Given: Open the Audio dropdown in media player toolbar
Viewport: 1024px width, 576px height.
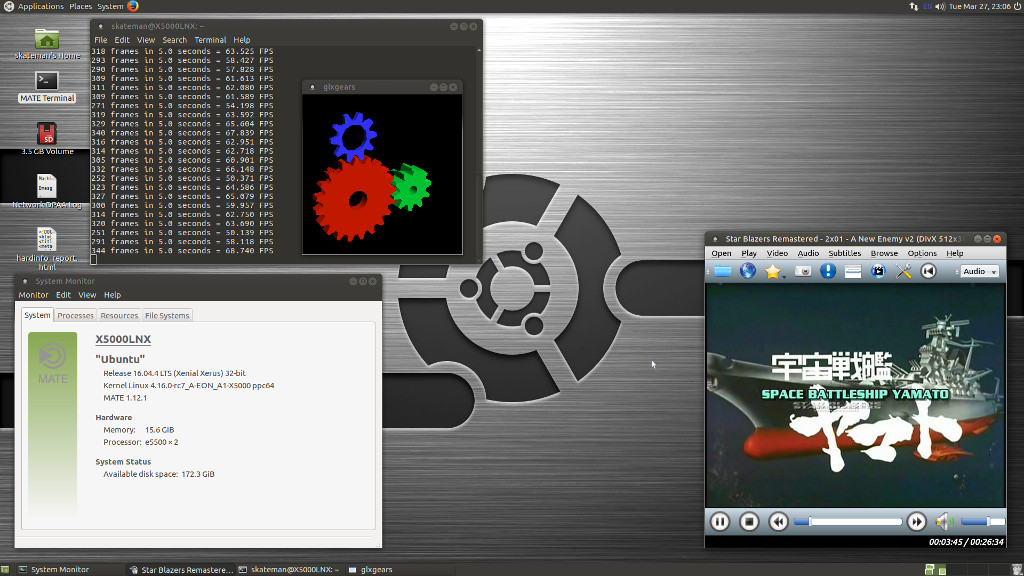Looking at the screenshot, I should [x=980, y=271].
